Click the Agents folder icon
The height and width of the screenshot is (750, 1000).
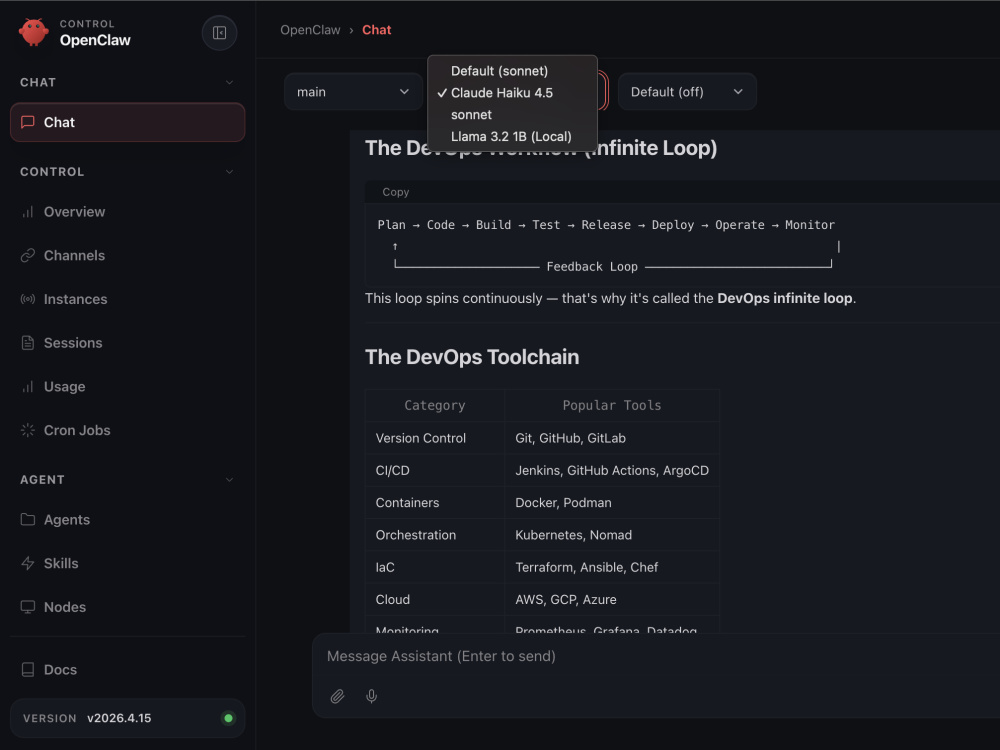tap(27, 519)
